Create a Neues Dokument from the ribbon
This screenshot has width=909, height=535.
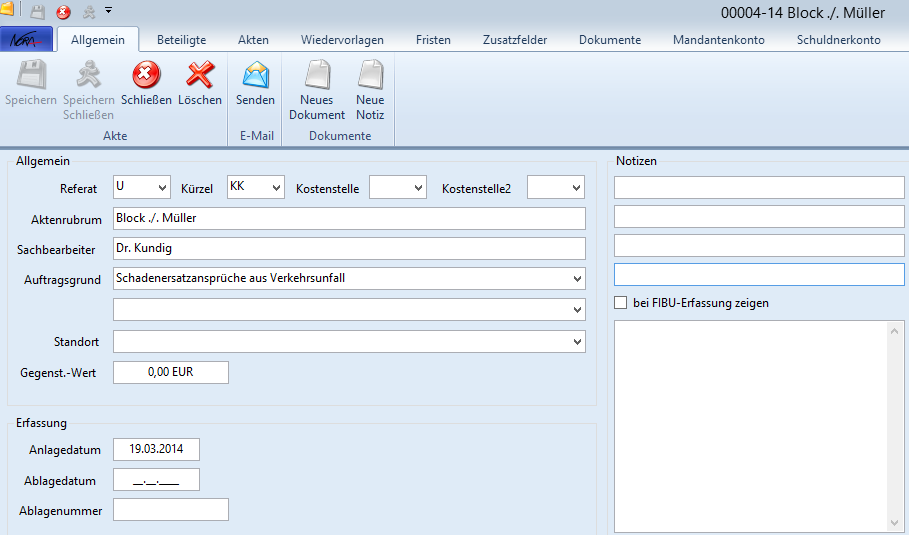[x=317, y=76]
